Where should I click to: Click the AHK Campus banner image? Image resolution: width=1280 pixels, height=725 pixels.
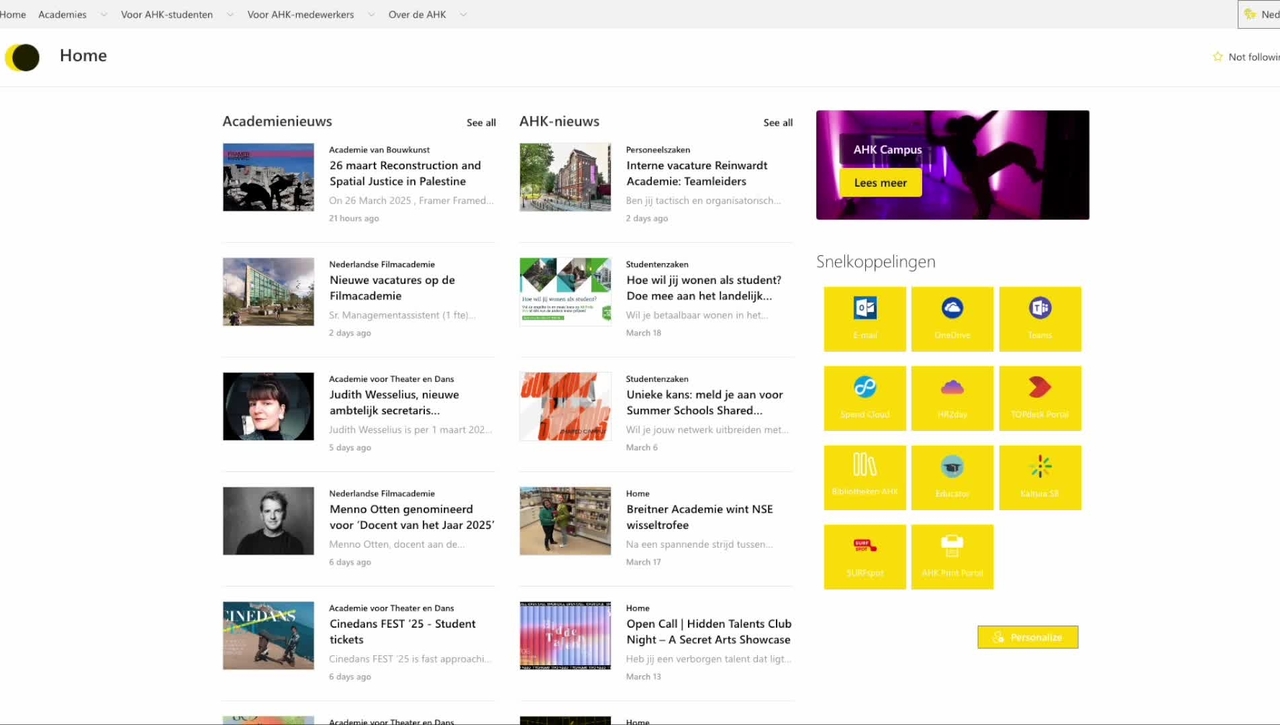(x=952, y=165)
